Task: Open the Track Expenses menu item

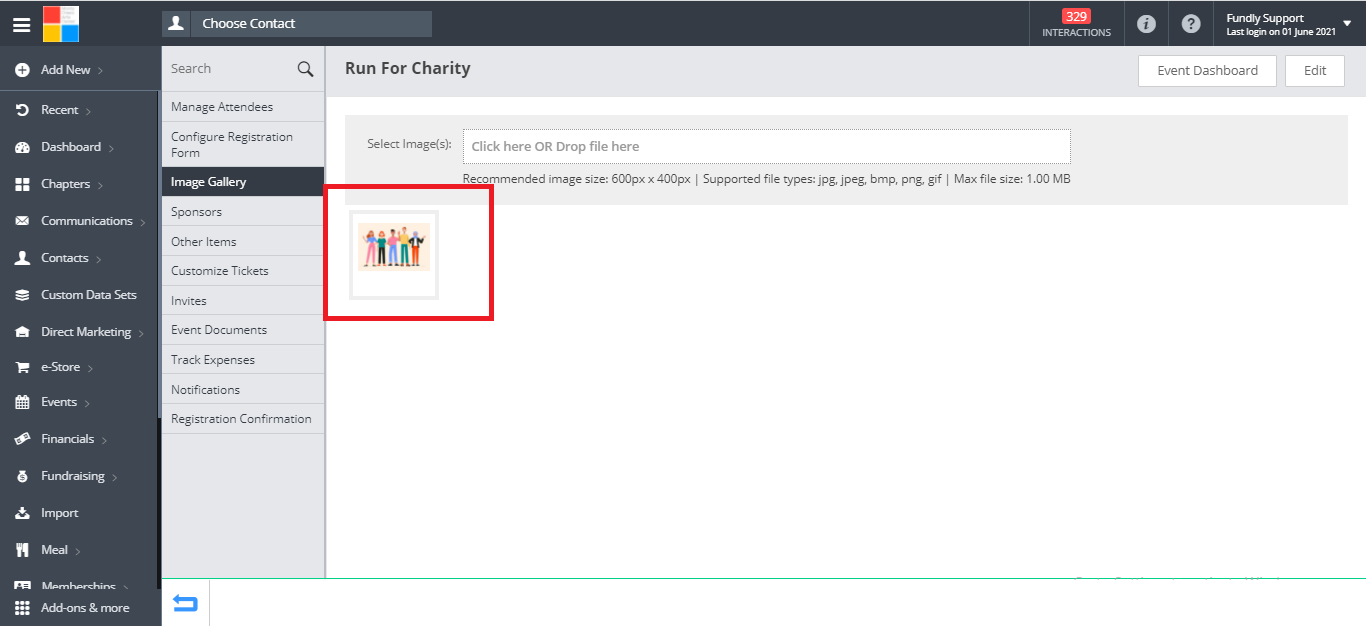Action: (243, 360)
